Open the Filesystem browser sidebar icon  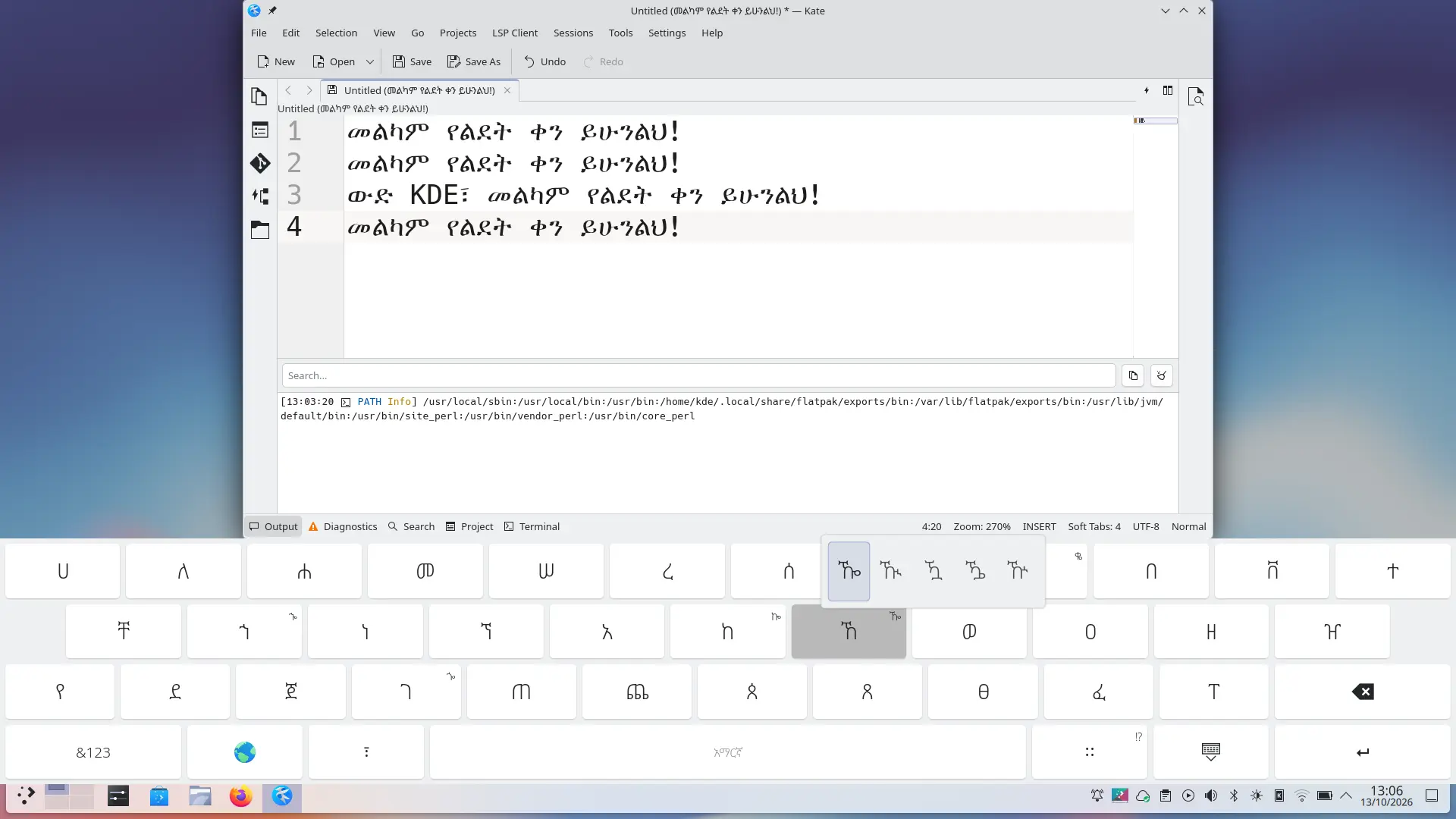tap(259, 229)
